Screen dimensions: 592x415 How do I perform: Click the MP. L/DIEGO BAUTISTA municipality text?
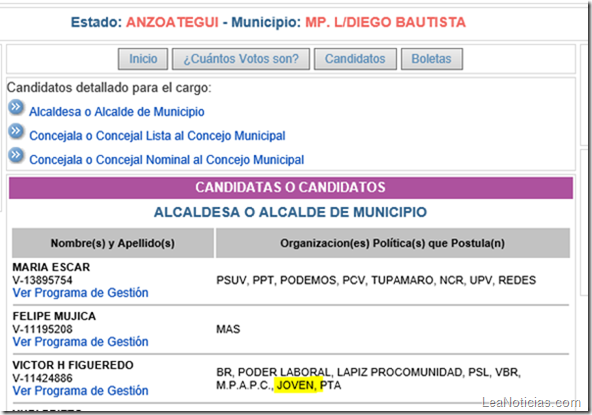[x=385, y=22]
